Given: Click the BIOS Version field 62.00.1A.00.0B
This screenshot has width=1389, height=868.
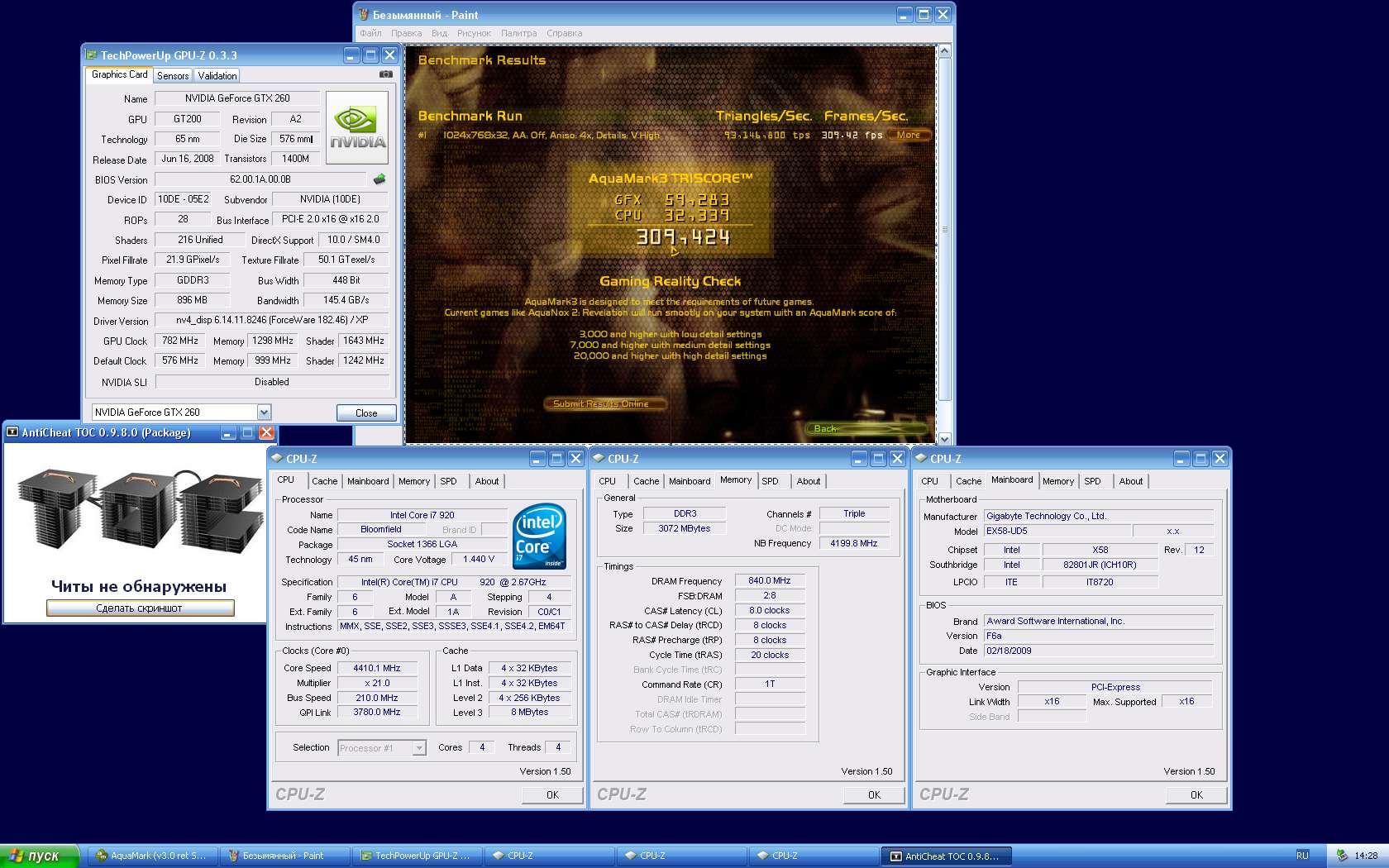Looking at the screenshot, I should [x=260, y=179].
